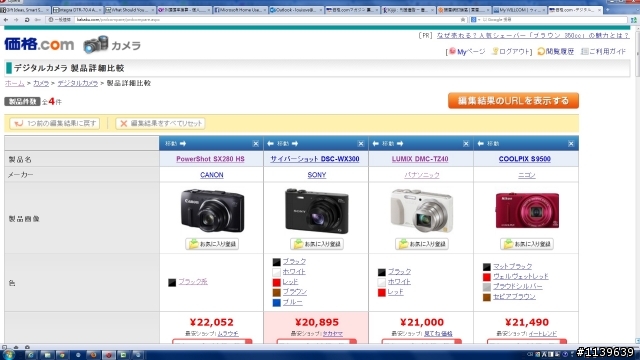The image size is (640, 360).
Task: Open the パナソニック maker link
Action: [x=422, y=175]
